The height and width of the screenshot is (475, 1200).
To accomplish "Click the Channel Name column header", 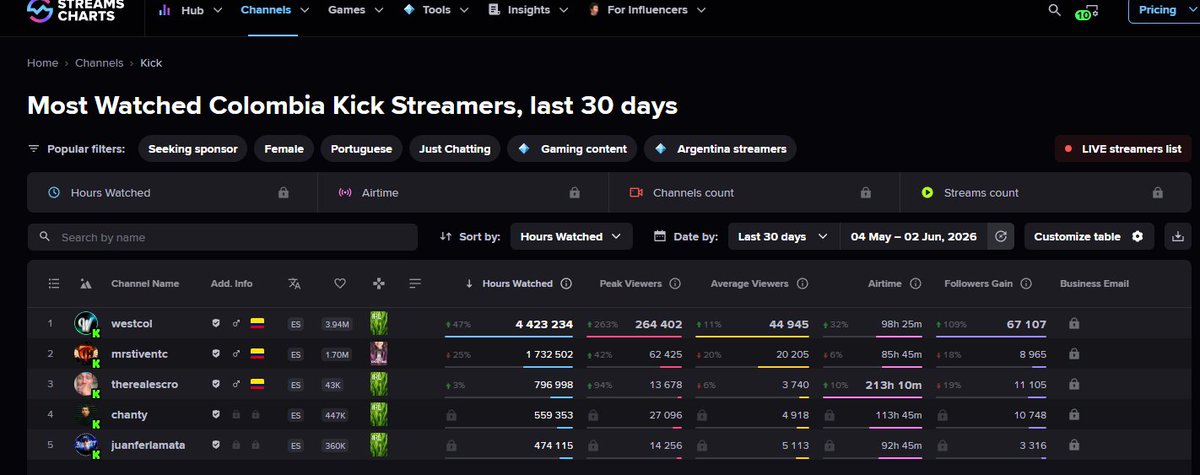I will (145, 284).
